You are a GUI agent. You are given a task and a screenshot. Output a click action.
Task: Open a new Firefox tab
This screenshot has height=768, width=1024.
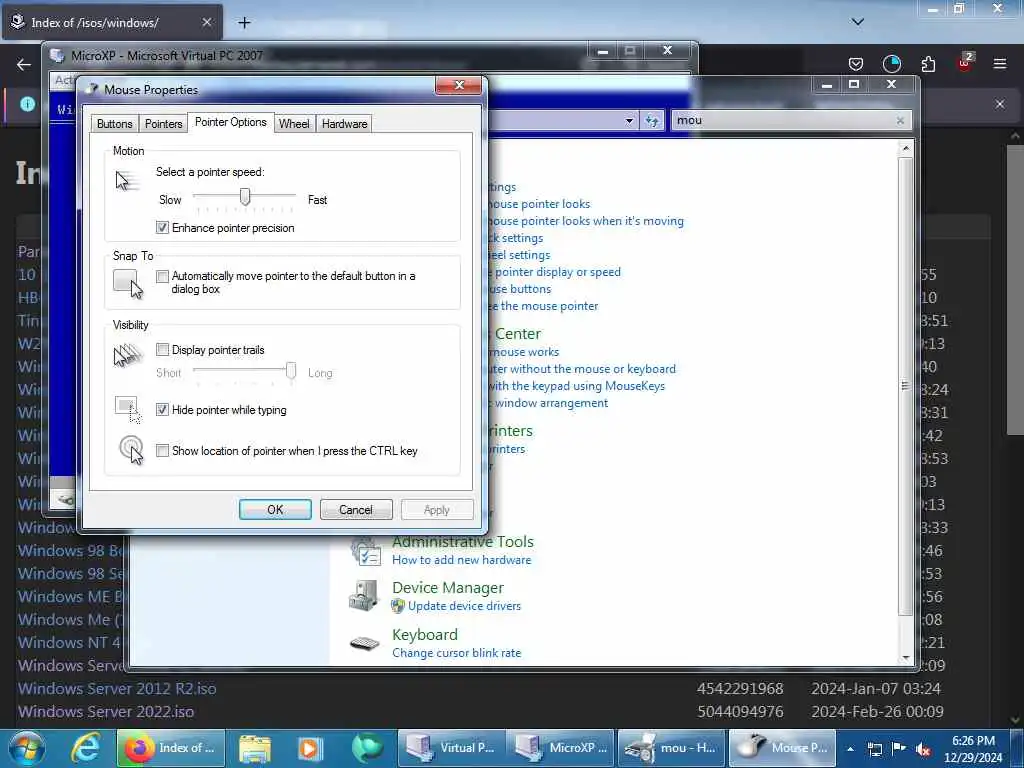pyautogui.click(x=244, y=23)
